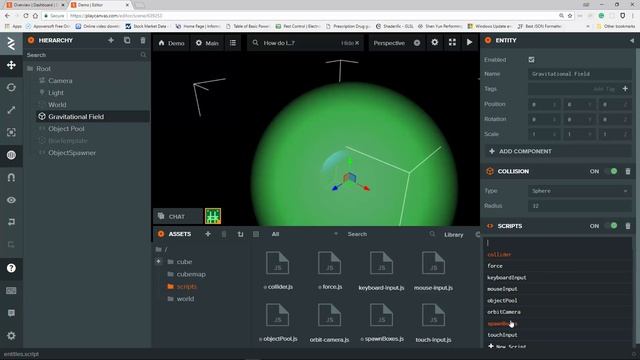Select the World entity in hierarchy
Viewport: 640px width, 360px height.
[57, 104]
